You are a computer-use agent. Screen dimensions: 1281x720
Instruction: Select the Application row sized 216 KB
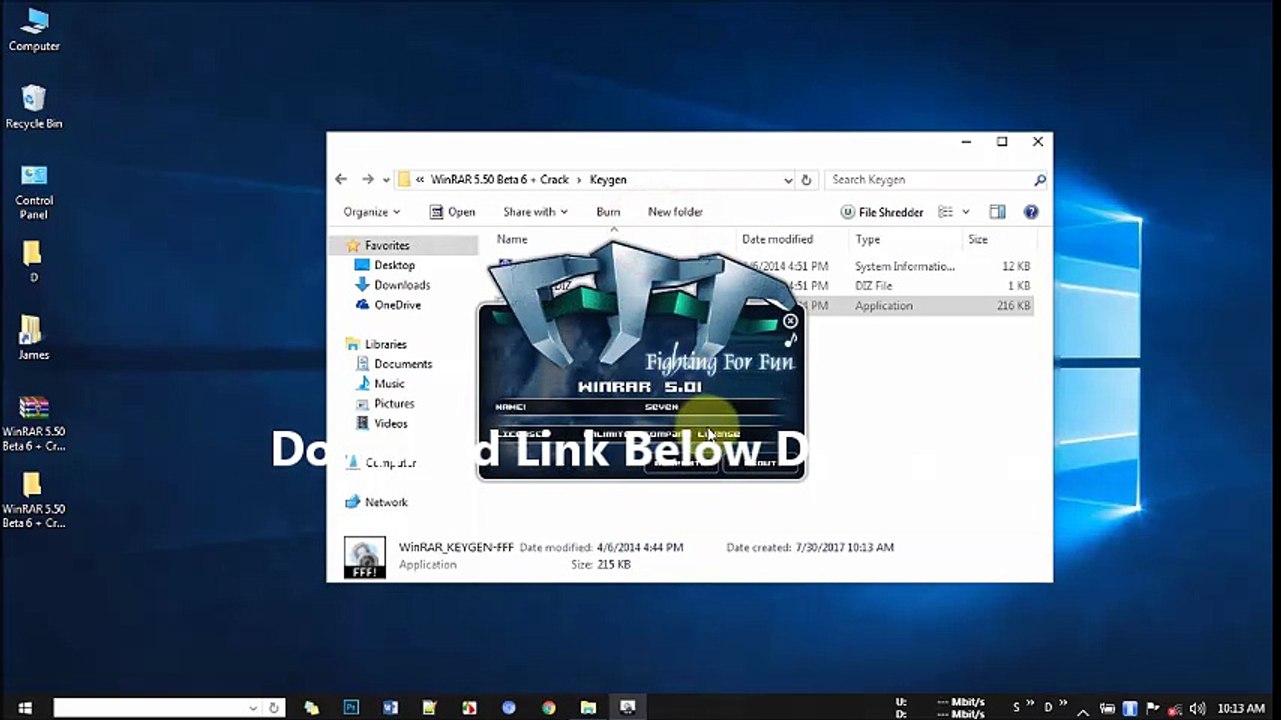763,306
